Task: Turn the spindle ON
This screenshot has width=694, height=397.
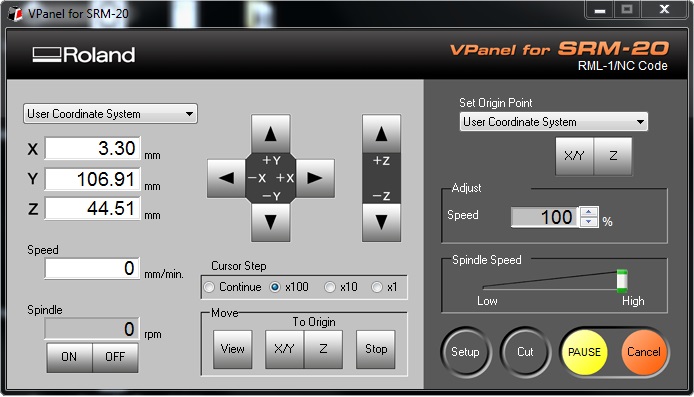Action: click(69, 357)
